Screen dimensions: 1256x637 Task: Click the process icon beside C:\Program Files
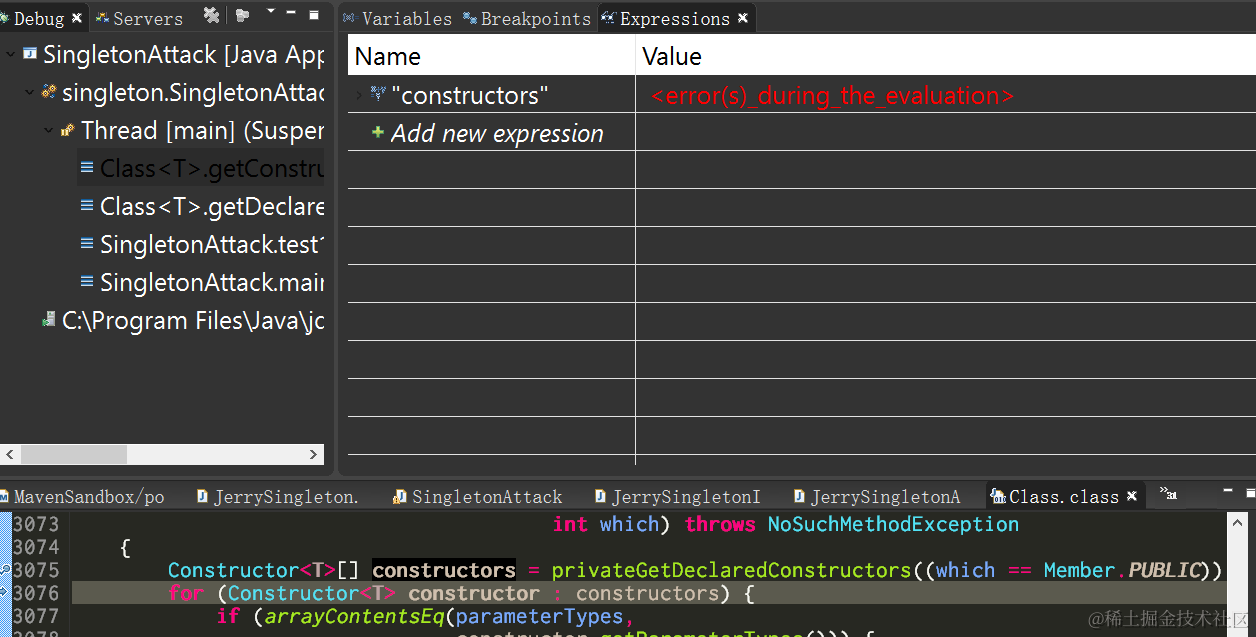[x=48, y=320]
